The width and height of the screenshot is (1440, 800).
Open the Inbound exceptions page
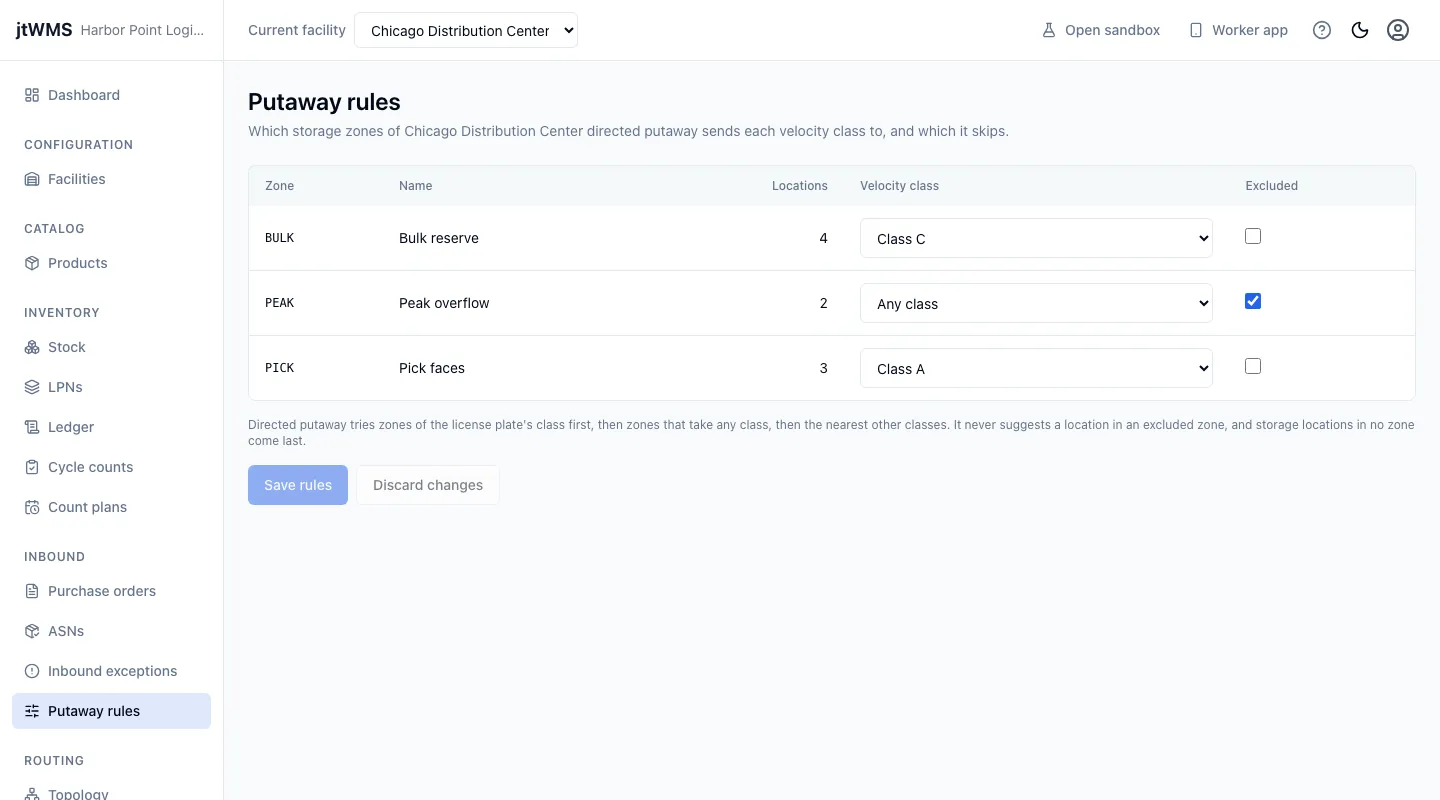[x=111, y=671]
